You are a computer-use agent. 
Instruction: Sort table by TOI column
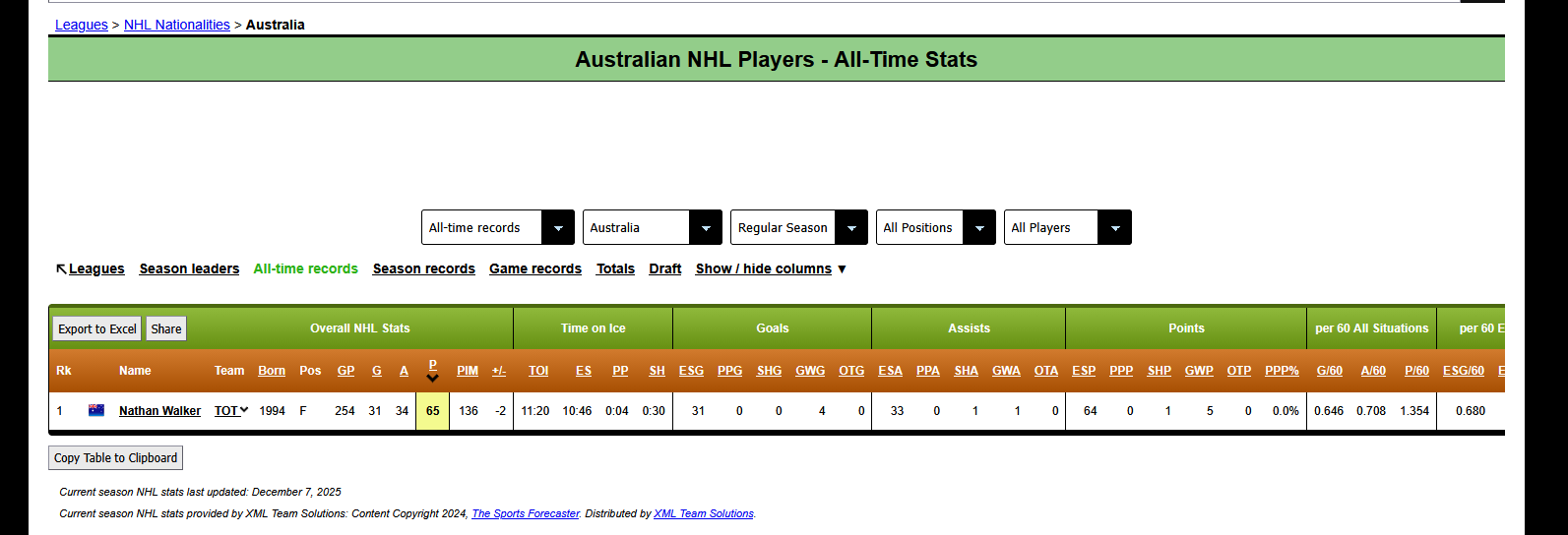(538, 371)
